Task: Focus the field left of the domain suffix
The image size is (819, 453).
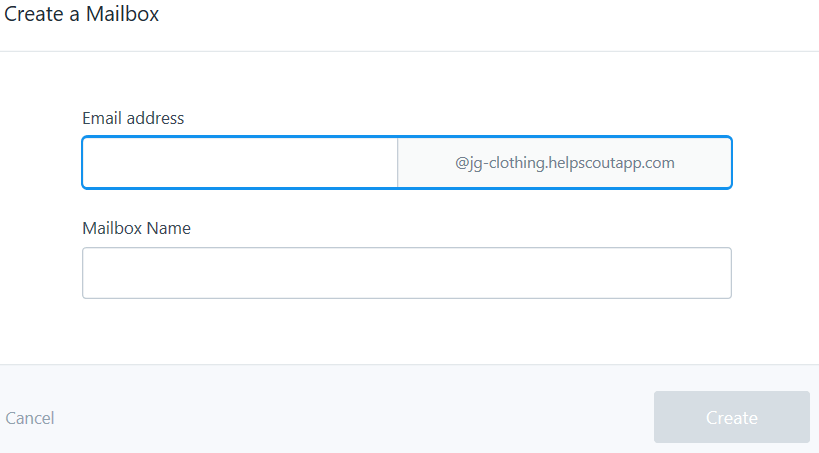Action: point(240,162)
